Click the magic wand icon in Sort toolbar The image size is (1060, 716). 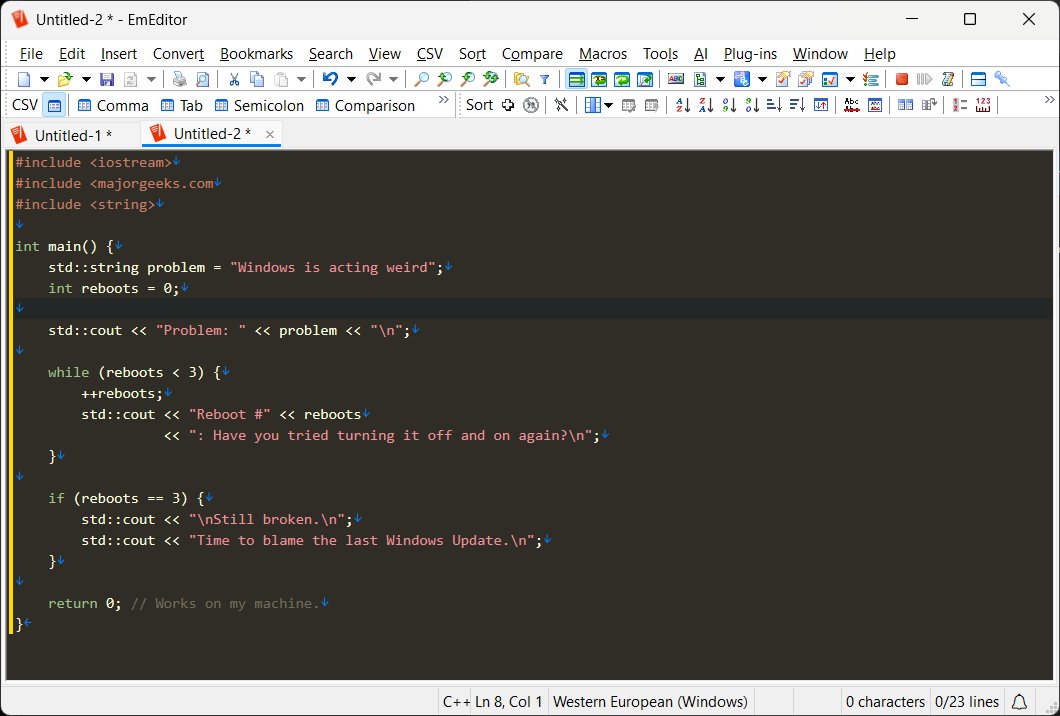tap(561, 105)
